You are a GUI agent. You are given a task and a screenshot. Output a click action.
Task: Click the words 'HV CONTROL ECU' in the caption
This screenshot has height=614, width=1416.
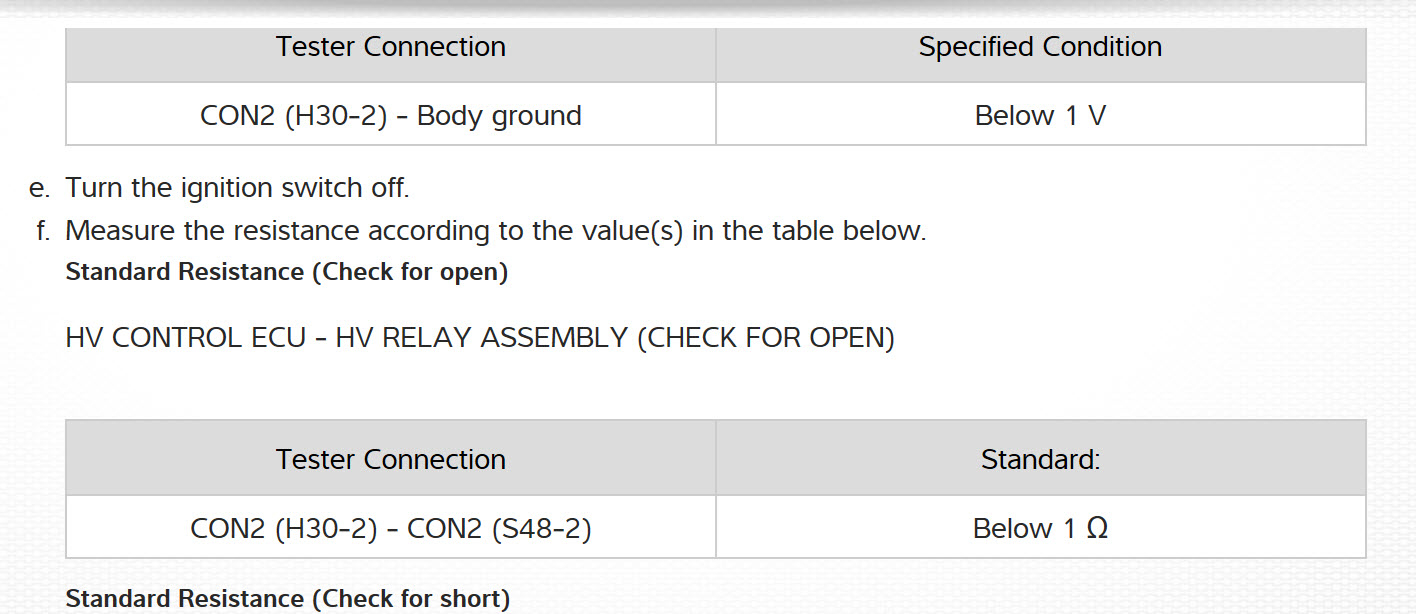coord(185,338)
